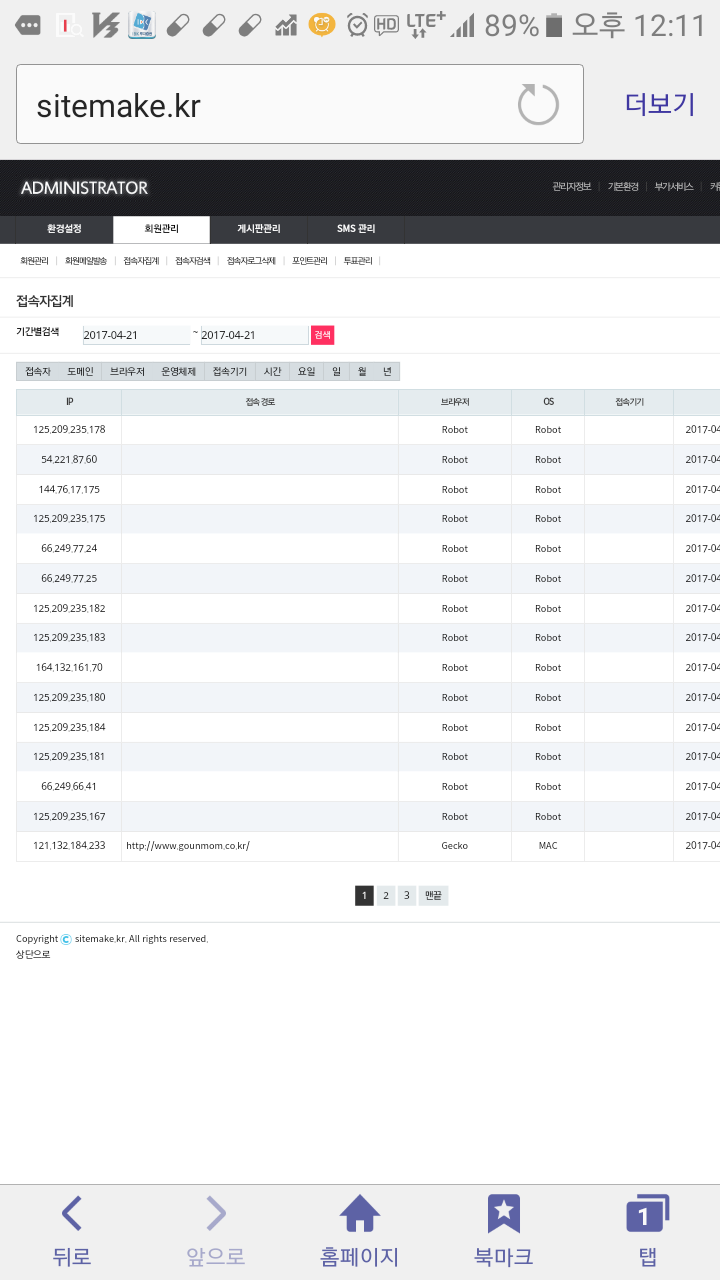The image size is (720, 1280).
Task: Switch to the 환경설정 tab
Action: pyautogui.click(x=64, y=229)
